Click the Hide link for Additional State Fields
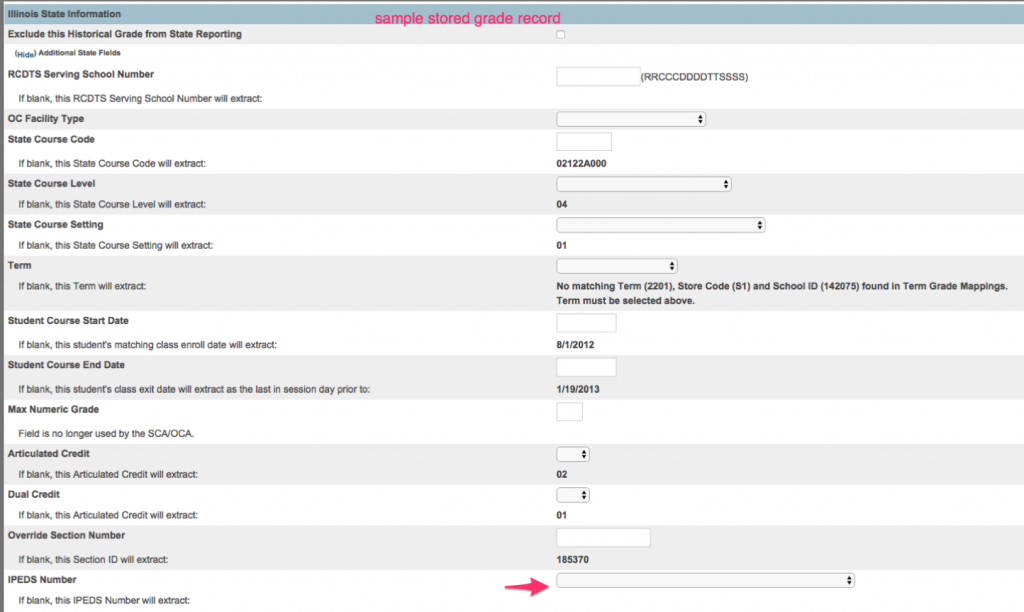The width and height of the screenshot is (1024, 612). [25, 54]
